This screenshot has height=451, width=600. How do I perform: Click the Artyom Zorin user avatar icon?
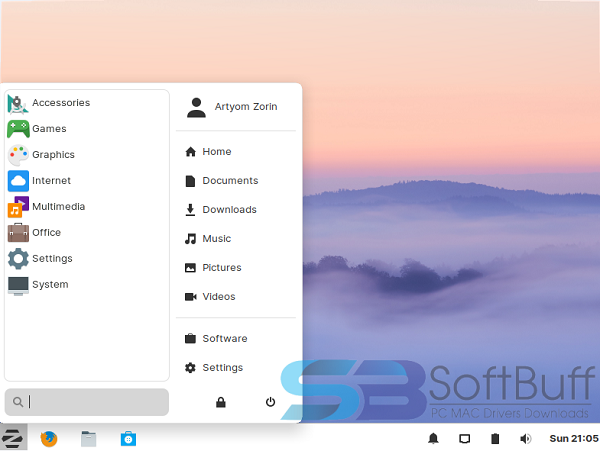(x=196, y=108)
